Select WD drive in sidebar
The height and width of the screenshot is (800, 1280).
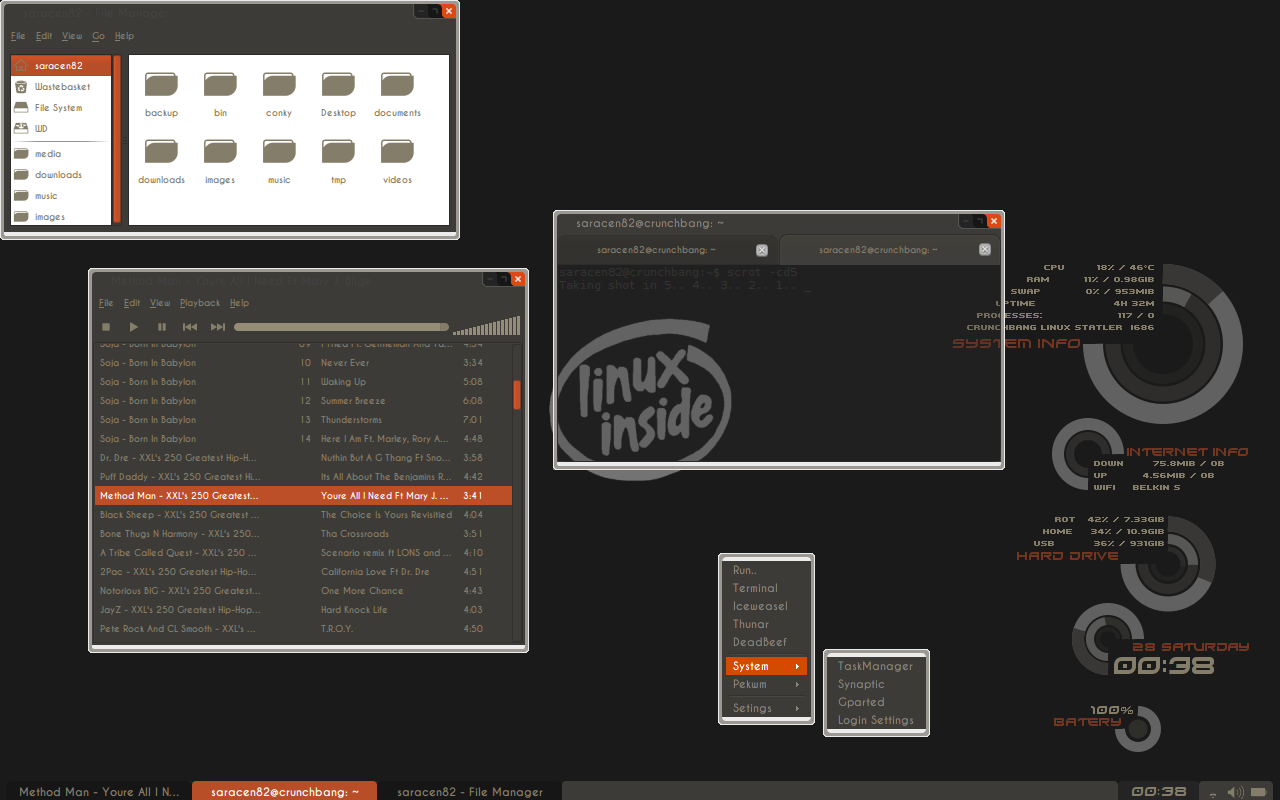coord(61,129)
